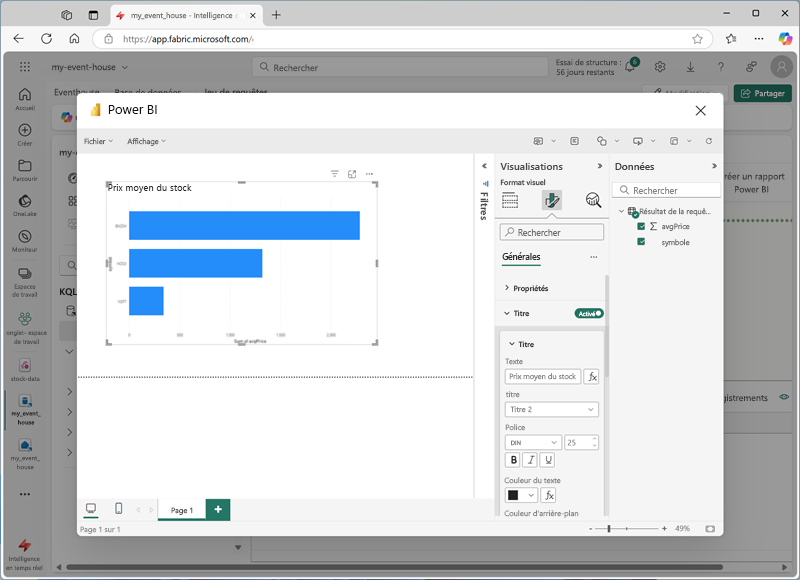Click the Rechercher field in Visualisations

tap(552, 232)
